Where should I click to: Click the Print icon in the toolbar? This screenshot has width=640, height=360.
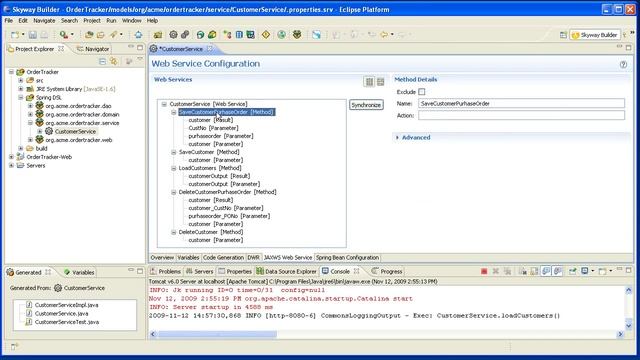tap(44, 35)
